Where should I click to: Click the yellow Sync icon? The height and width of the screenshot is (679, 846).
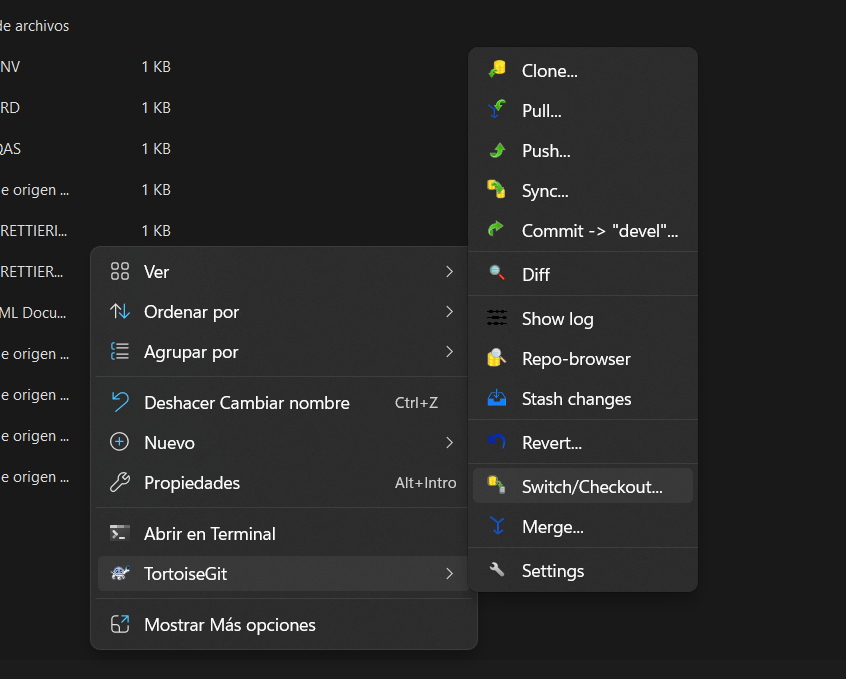coord(497,190)
